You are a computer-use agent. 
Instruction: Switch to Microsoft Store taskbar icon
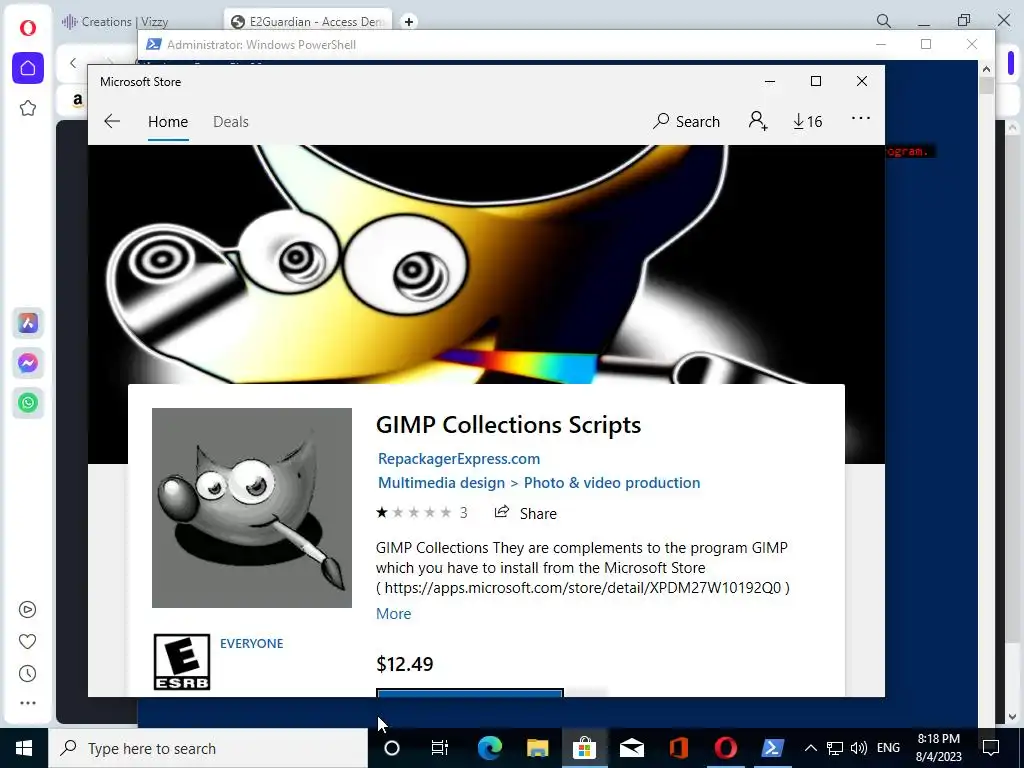pyautogui.click(x=584, y=748)
